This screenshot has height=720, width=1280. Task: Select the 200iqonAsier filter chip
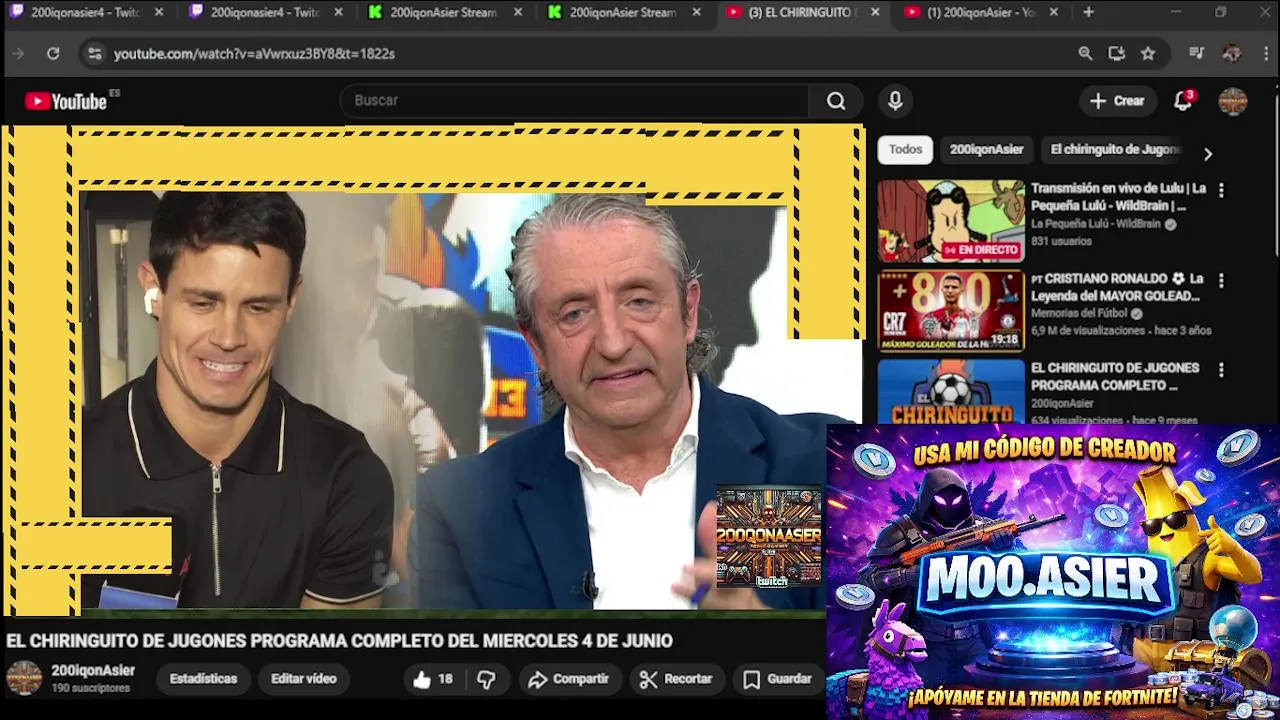(x=986, y=150)
